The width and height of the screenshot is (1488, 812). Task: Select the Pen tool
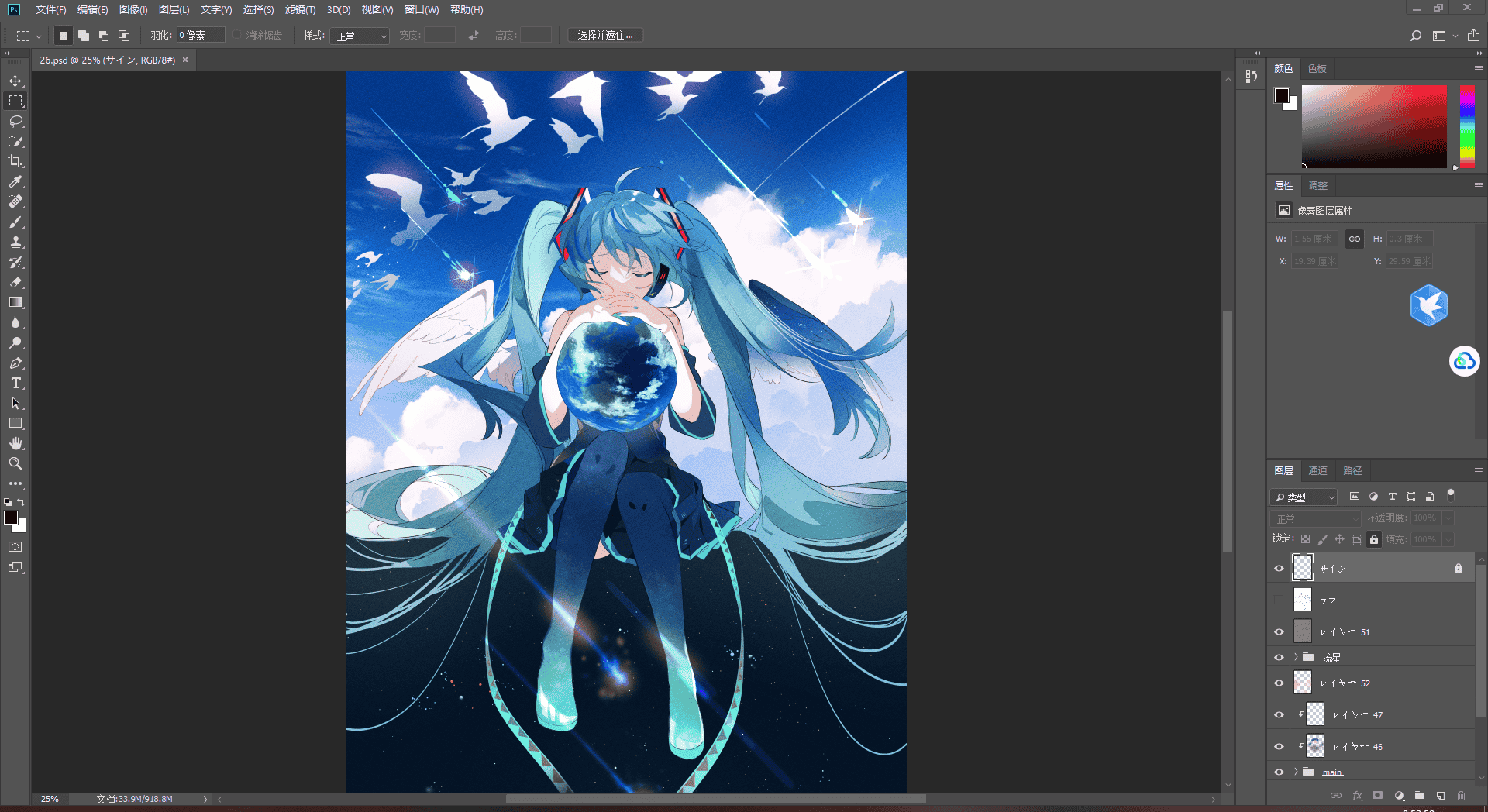(15, 363)
